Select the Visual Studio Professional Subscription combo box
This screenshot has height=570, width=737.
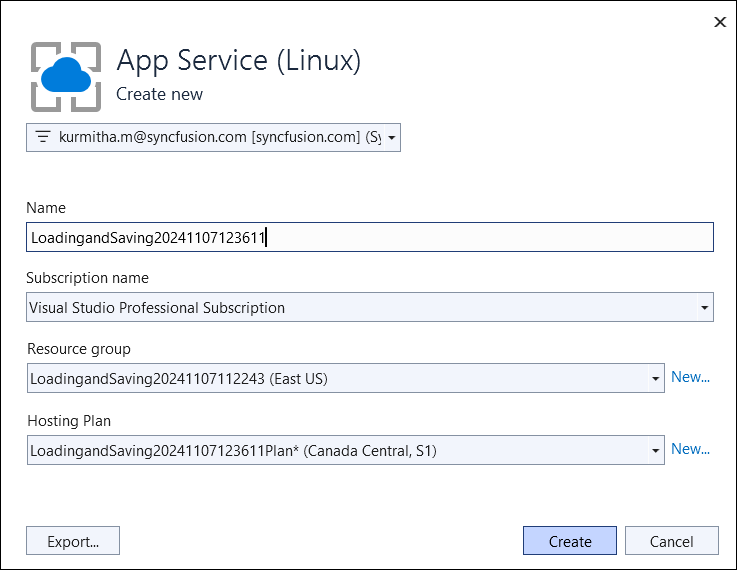tap(370, 307)
